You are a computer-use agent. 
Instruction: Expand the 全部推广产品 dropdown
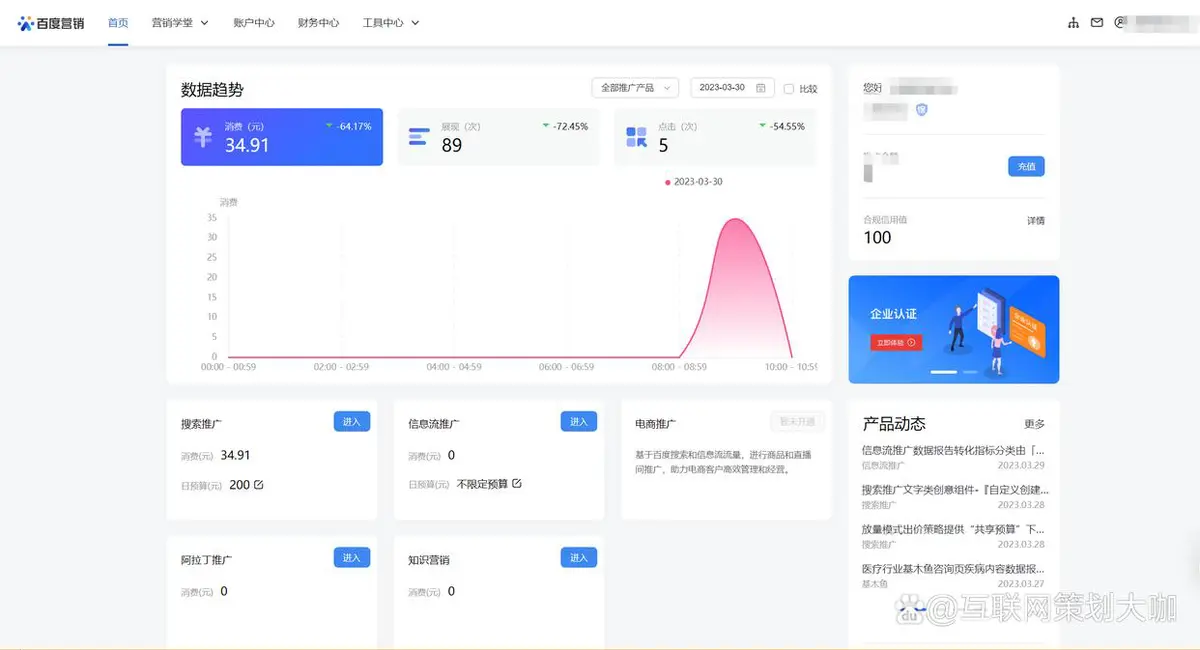pos(635,88)
